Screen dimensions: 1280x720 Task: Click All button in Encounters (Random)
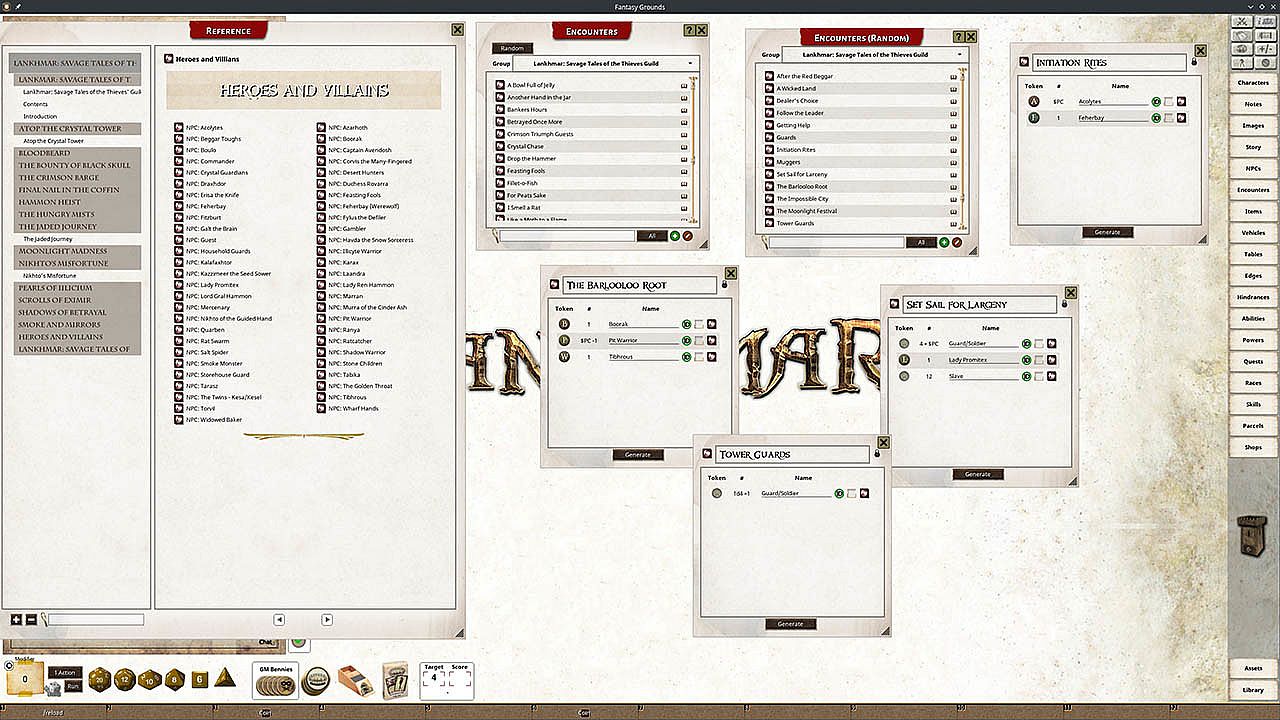click(x=921, y=242)
